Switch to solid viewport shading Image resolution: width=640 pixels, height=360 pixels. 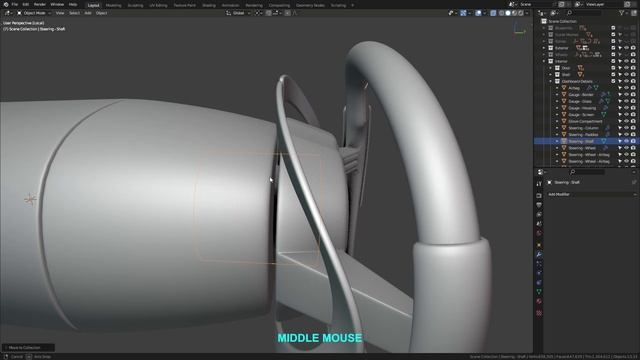coord(508,13)
